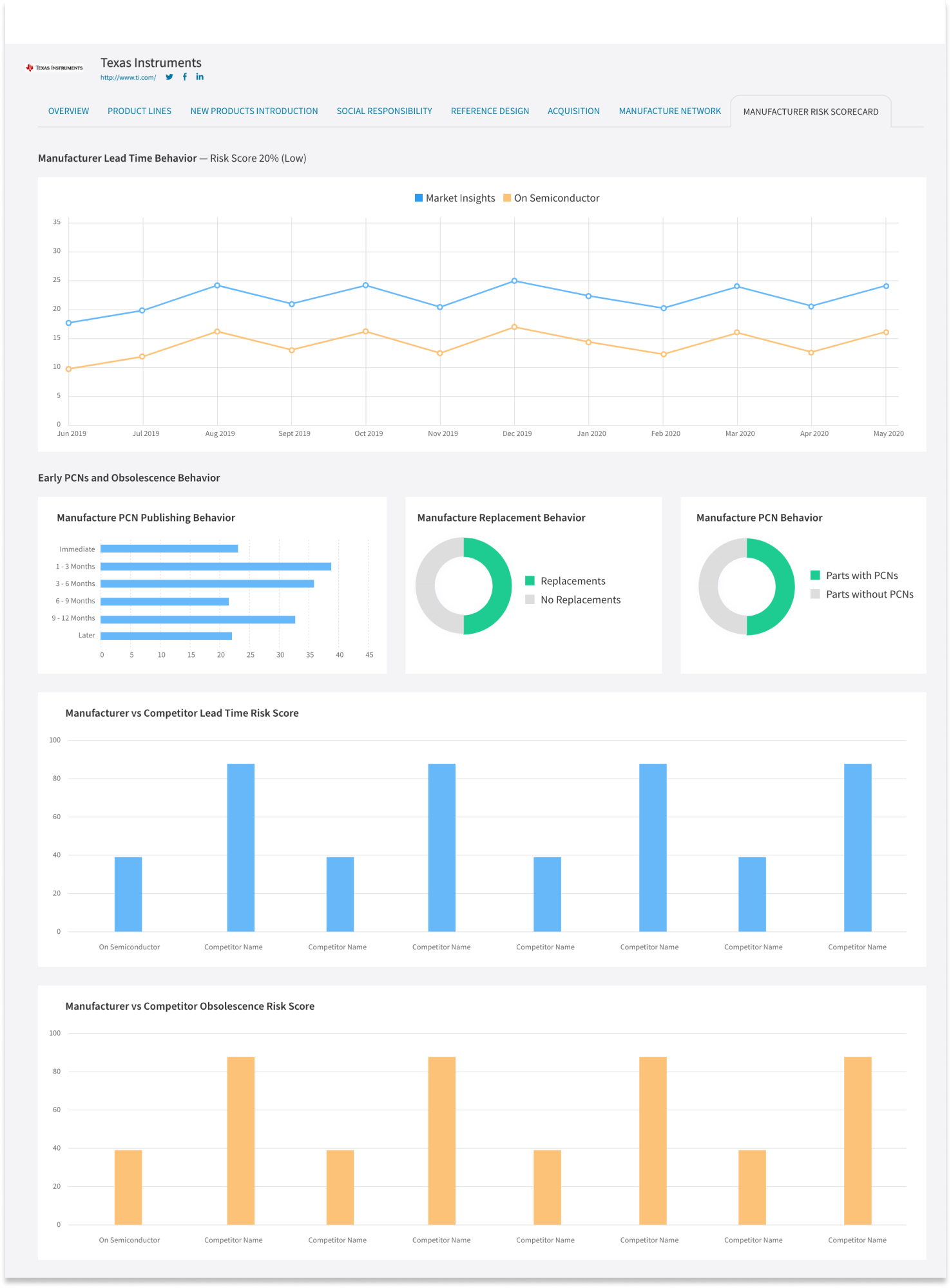The height and width of the screenshot is (1288, 951).
Task: Click the 3 - 6 Months bar
Action: coord(207,584)
